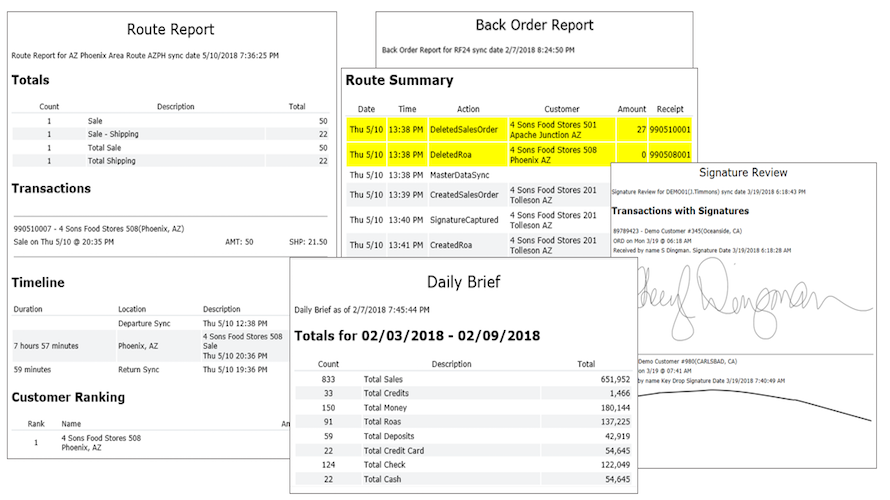Click the Departure Sync timeline entry
The height and width of the screenshot is (500, 890).
tap(144, 323)
